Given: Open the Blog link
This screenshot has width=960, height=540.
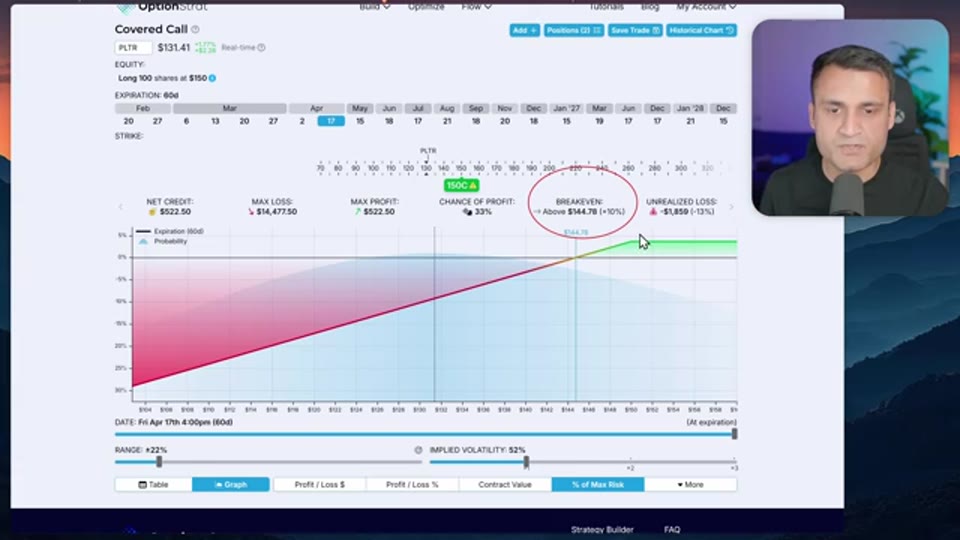Looking at the screenshot, I should (x=650, y=7).
